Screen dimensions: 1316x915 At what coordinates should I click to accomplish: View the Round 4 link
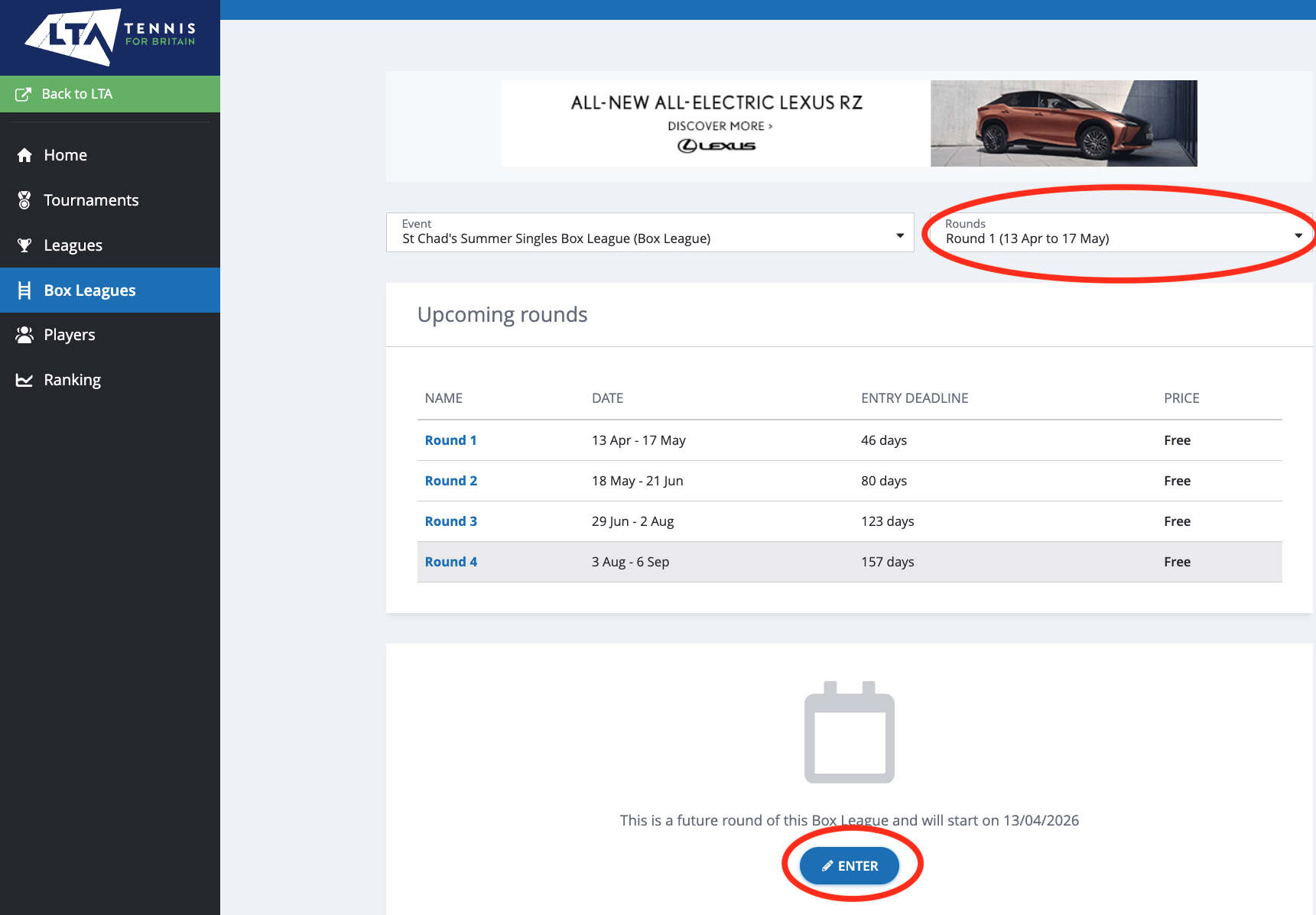(x=450, y=562)
